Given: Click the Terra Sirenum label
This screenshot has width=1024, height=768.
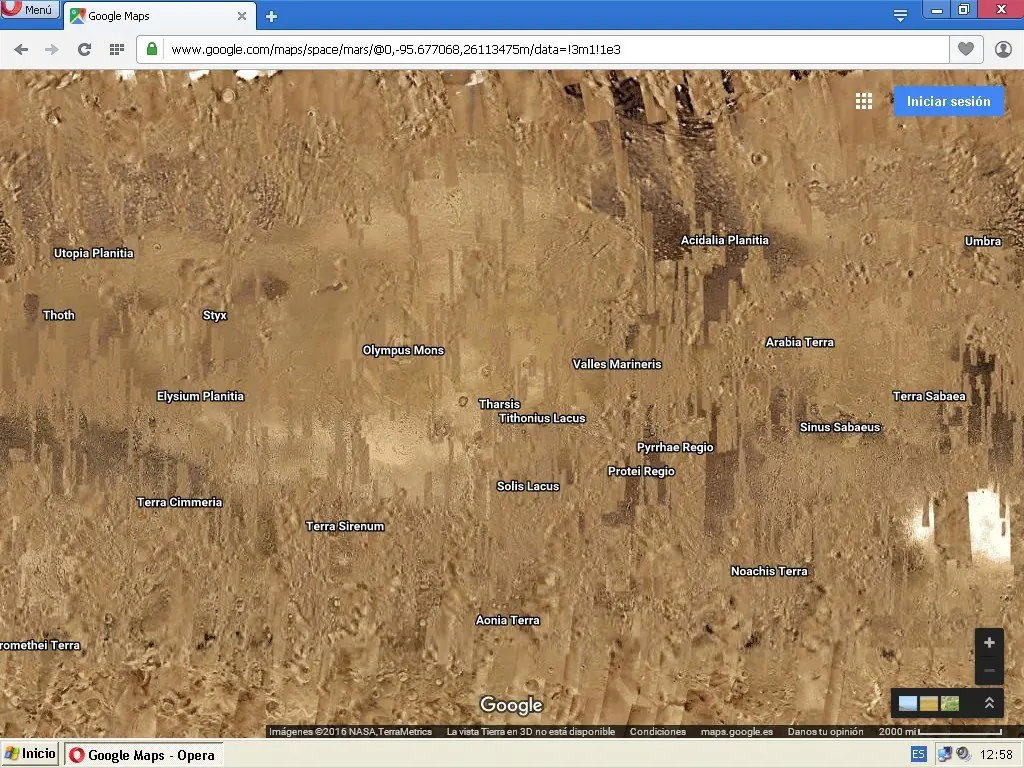Looking at the screenshot, I should (345, 526).
